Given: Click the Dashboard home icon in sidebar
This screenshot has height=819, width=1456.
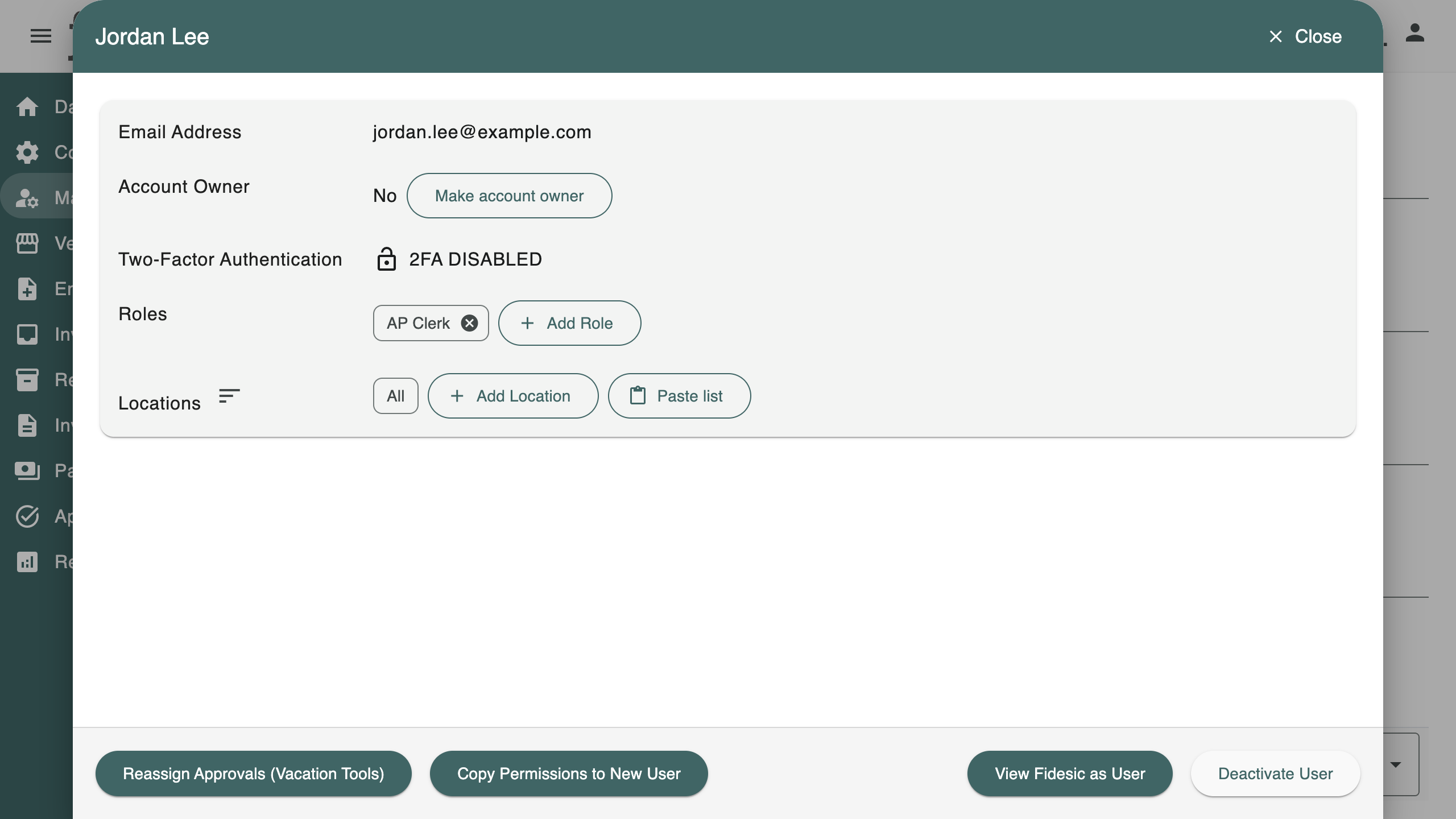Looking at the screenshot, I should [27, 106].
